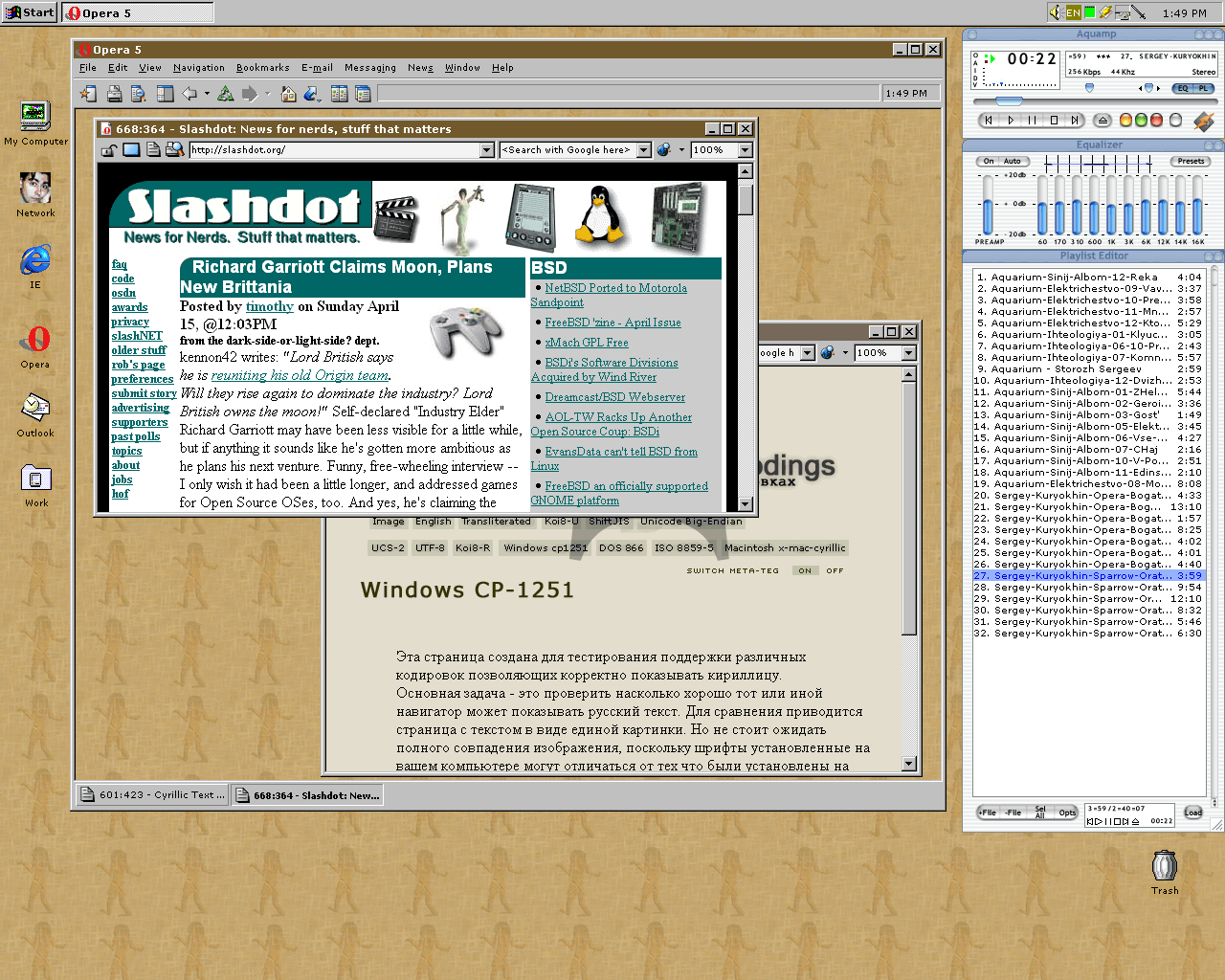This screenshot has width=1225, height=980.
Task: Skip to previous track in Aquamp
Action: coord(989,121)
